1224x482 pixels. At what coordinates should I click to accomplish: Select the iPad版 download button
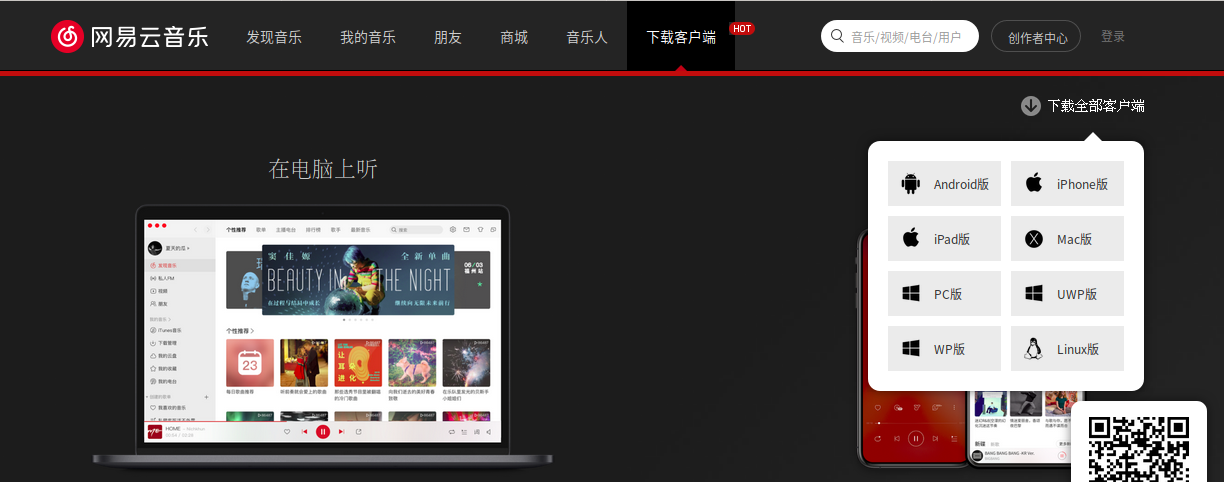pyautogui.click(x=944, y=239)
